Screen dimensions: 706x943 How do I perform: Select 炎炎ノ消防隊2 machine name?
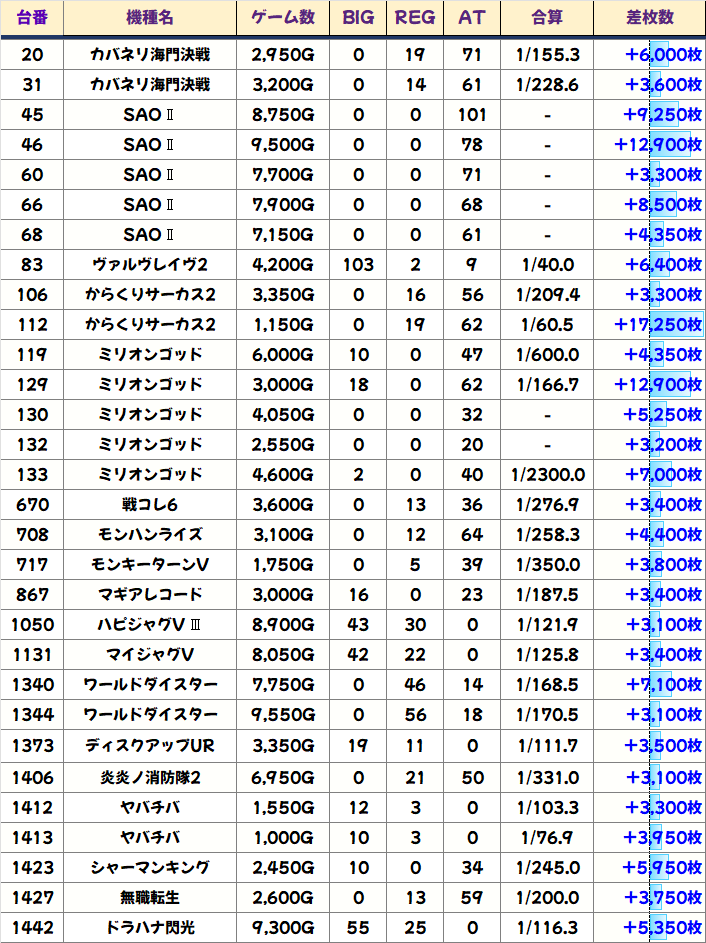[x=150, y=778]
